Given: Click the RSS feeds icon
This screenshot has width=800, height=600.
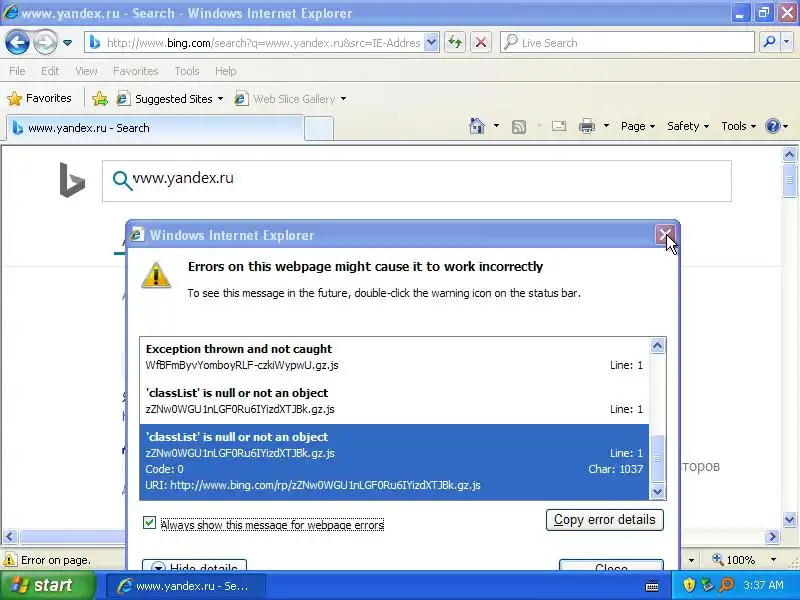Looking at the screenshot, I should (519, 126).
